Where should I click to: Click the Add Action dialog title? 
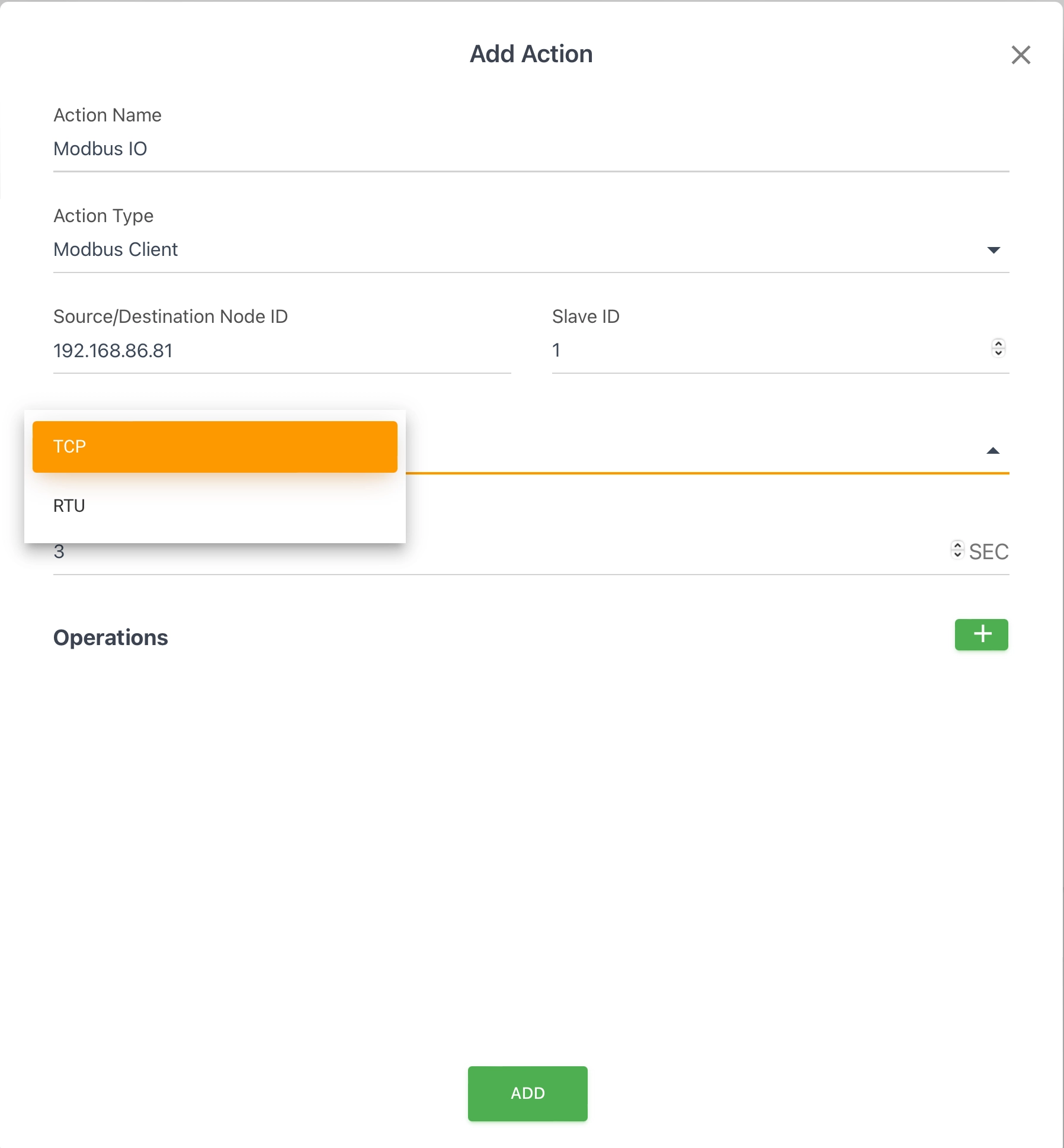pyautogui.click(x=531, y=54)
